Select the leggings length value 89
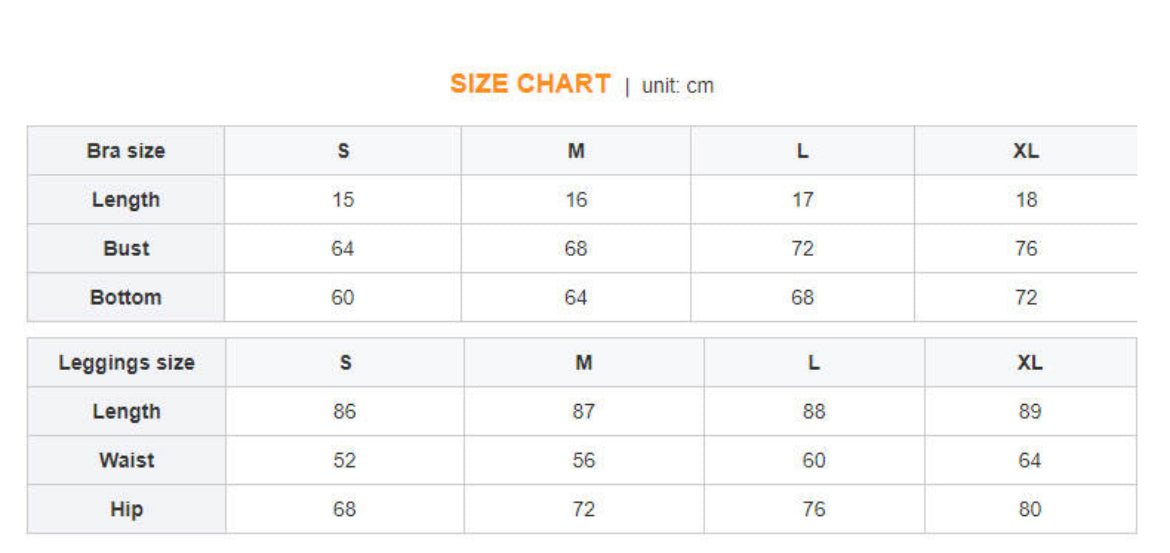The height and width of the screenshot is (553, 1170). (1030, 412)
